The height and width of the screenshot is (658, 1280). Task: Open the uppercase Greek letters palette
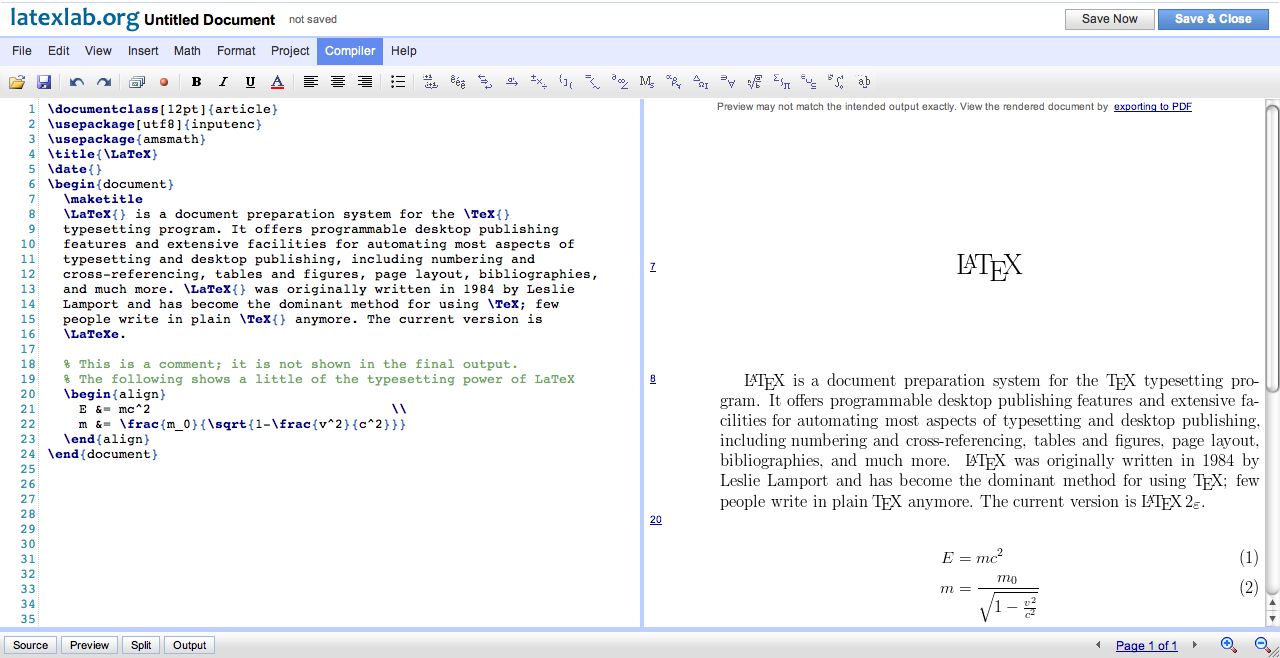[701, 82]
